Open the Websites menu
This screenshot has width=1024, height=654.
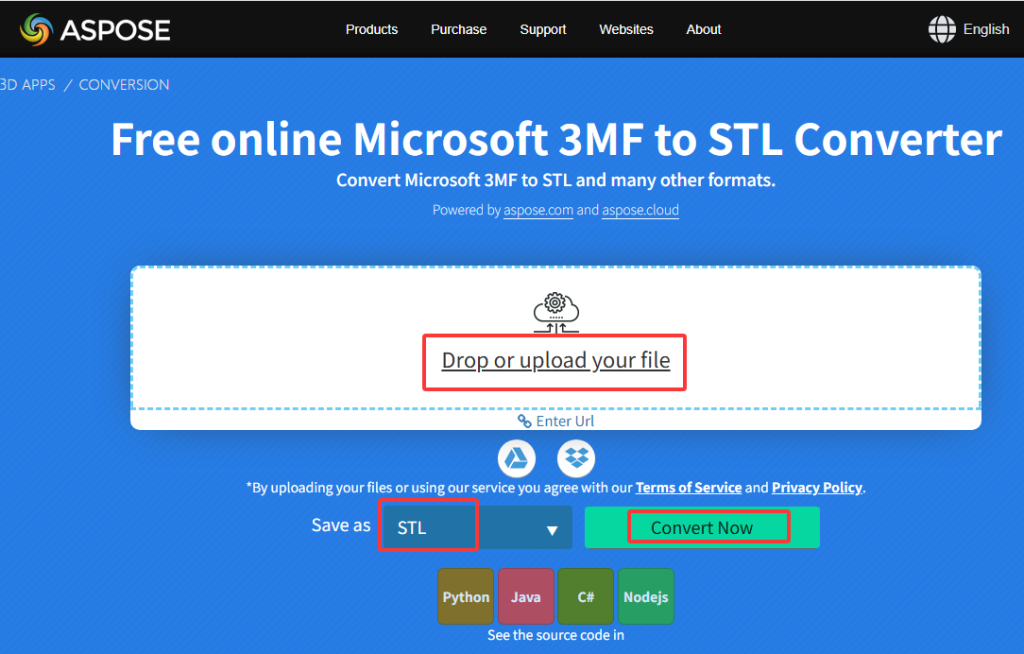[626, 29]
